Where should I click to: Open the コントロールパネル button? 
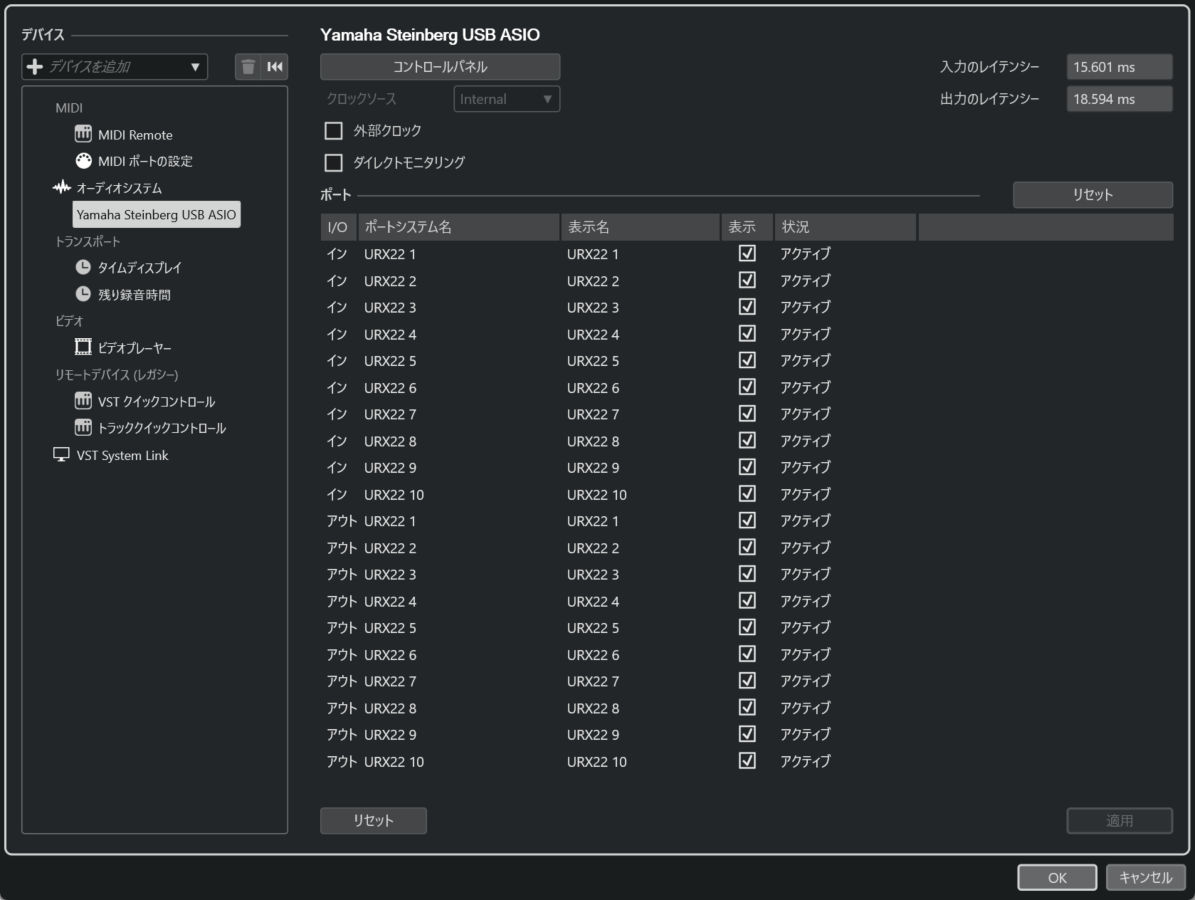click(440, 67)
